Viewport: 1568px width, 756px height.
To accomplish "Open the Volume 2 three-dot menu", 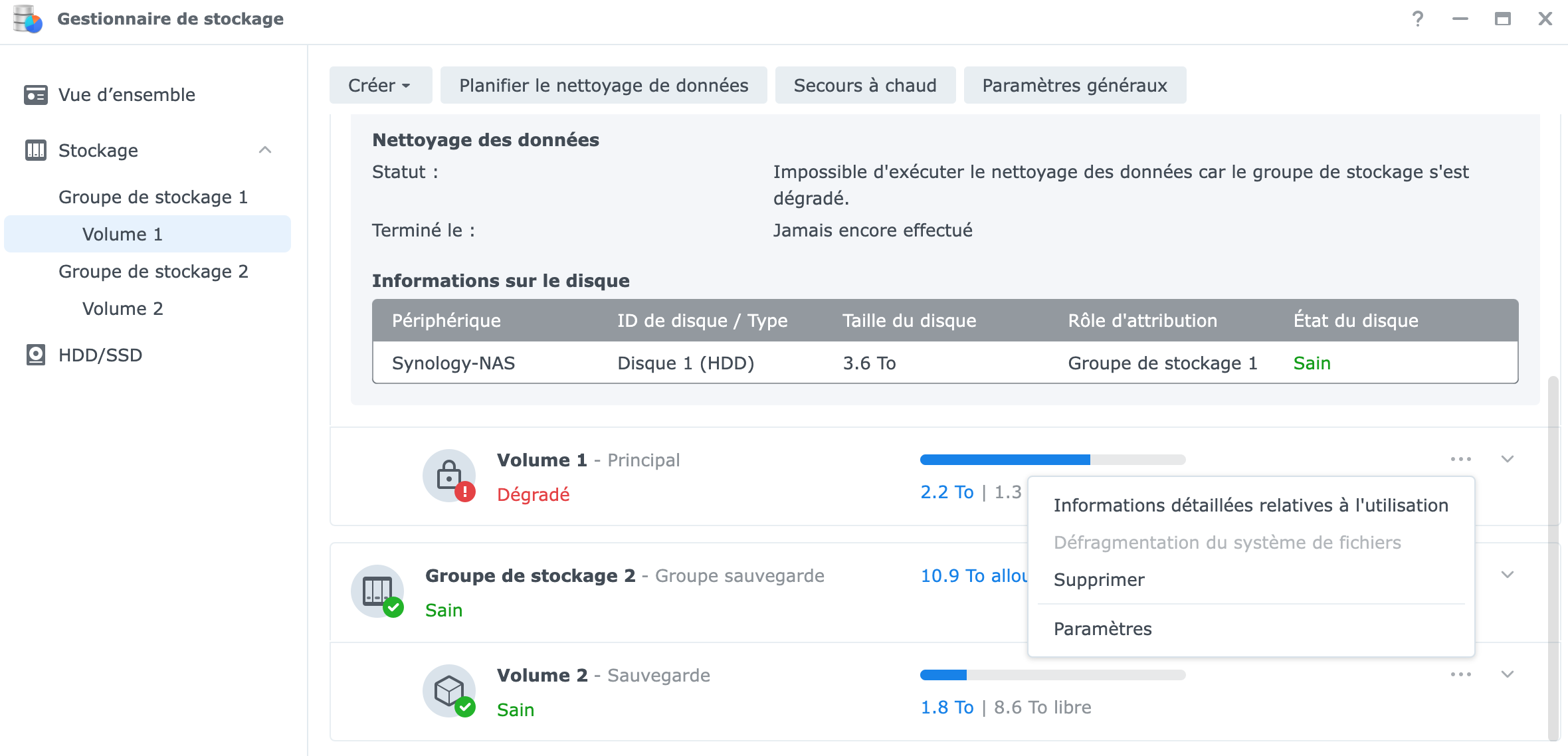I will point(1460,674).
